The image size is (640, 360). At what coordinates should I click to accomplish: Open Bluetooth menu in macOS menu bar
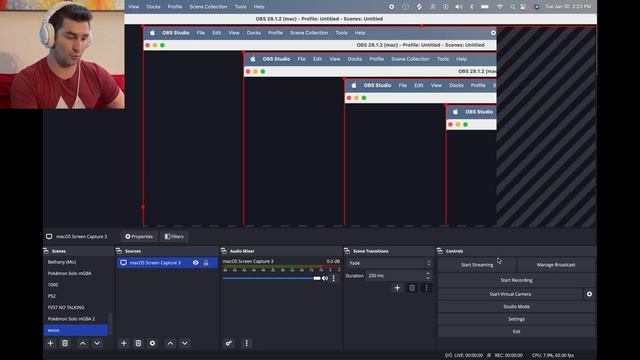[472, 7]
